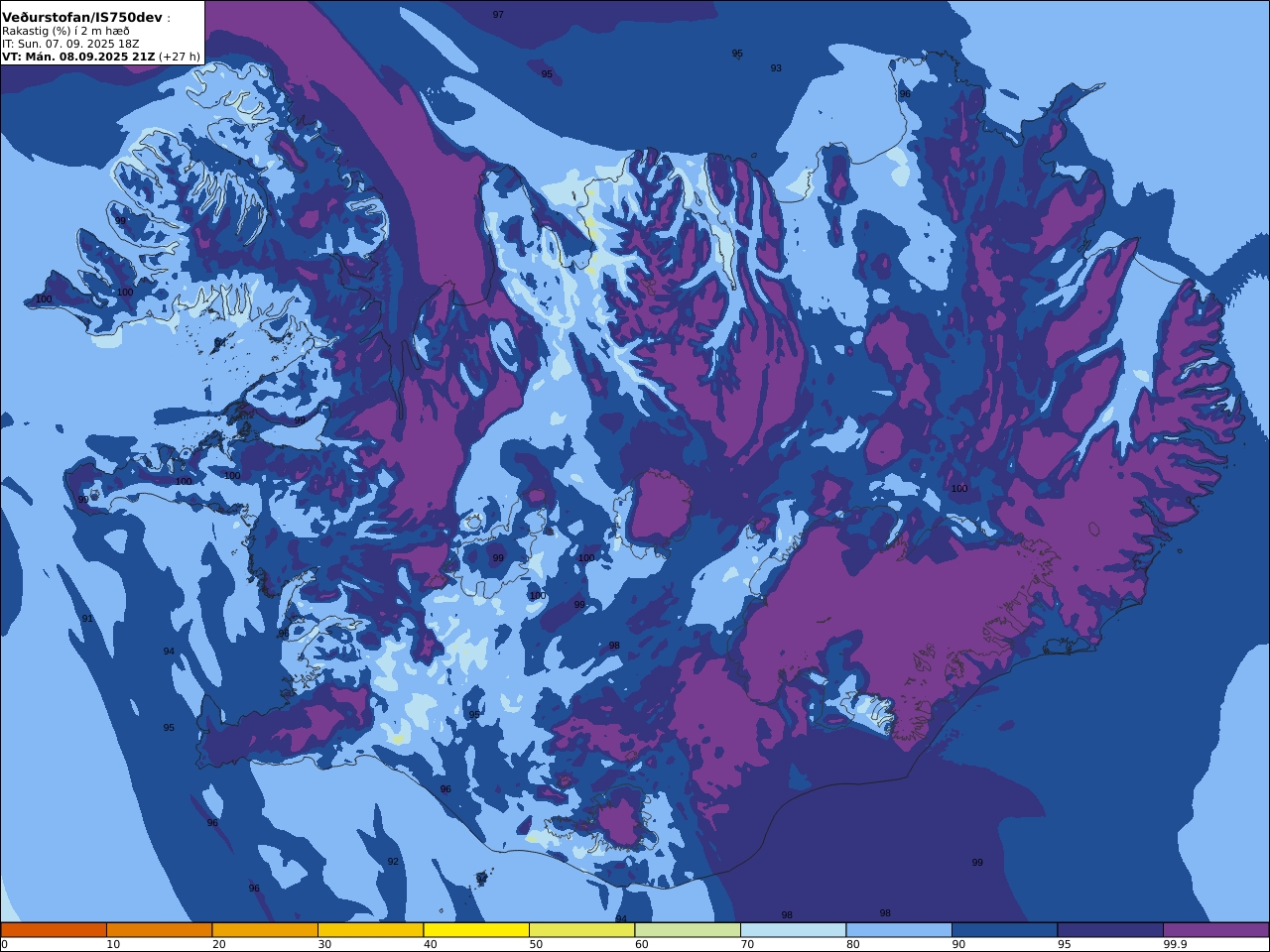
Task: Click the '92' humidity value on map
Action: [393, 862]
